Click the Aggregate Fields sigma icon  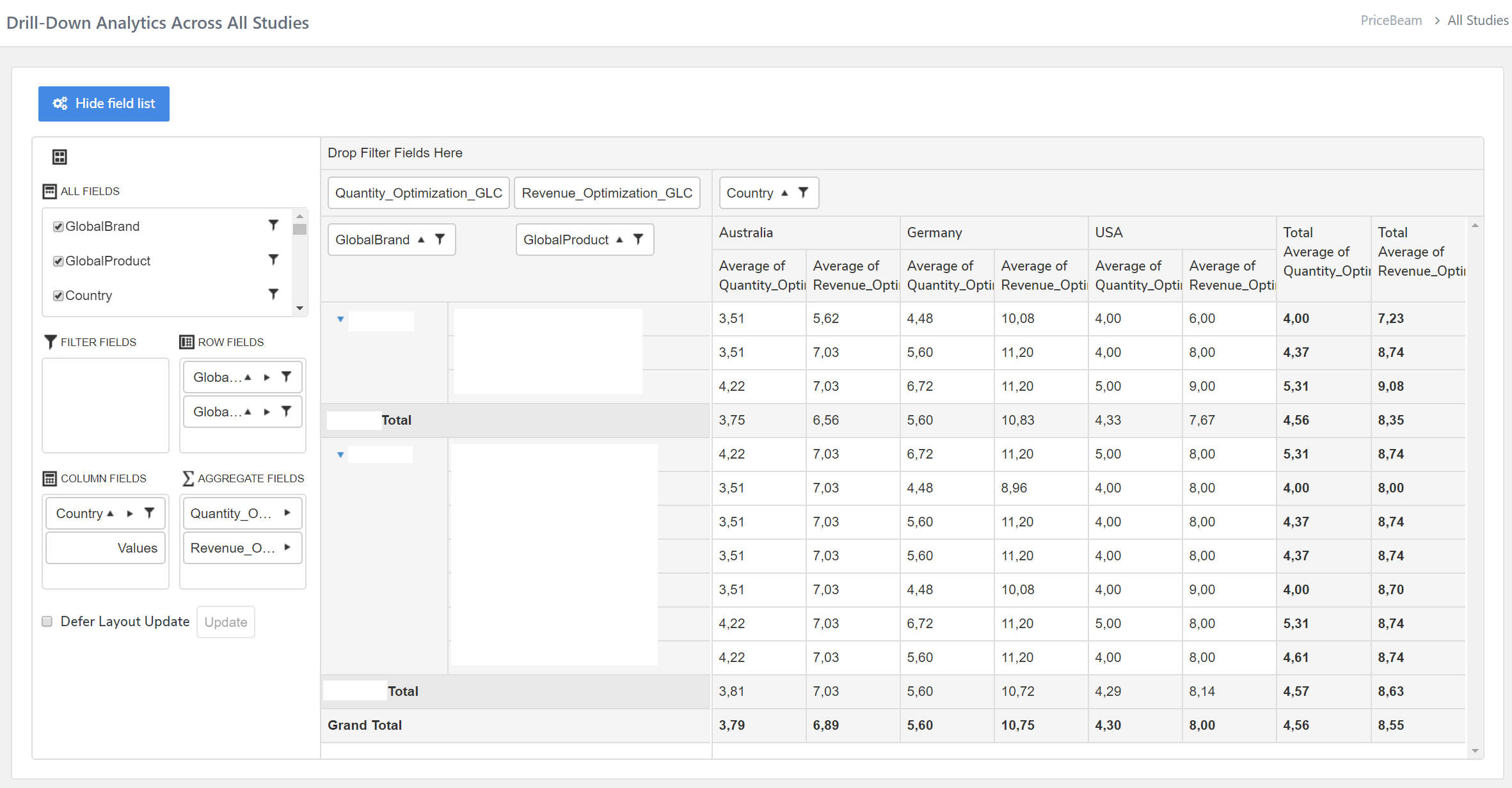pyautogui.click(x=187, y=478)
